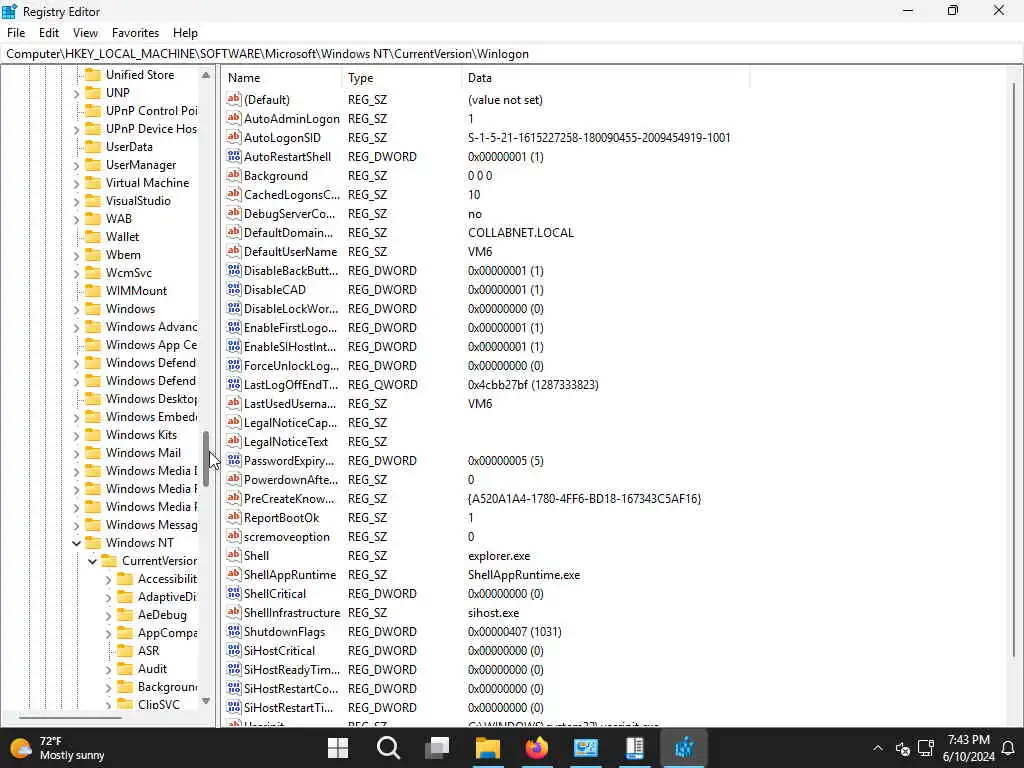Viewport: 1024px width, 768px height.
Task: Launch Firefox from the taskbar
Action: tap(537, 748)
